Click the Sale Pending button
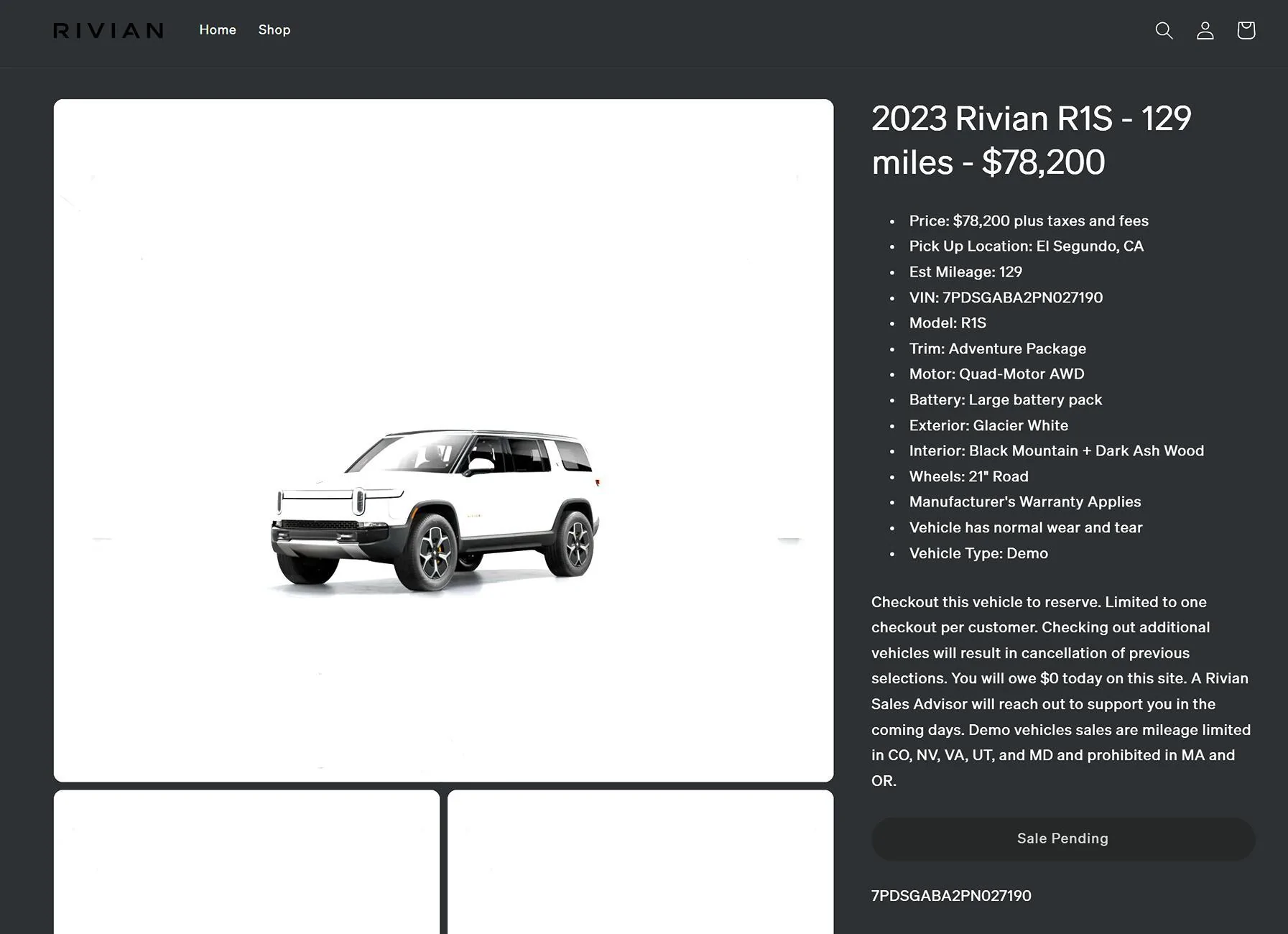Viewport: 1288px width, 934px height. [x=1062, y=838]
